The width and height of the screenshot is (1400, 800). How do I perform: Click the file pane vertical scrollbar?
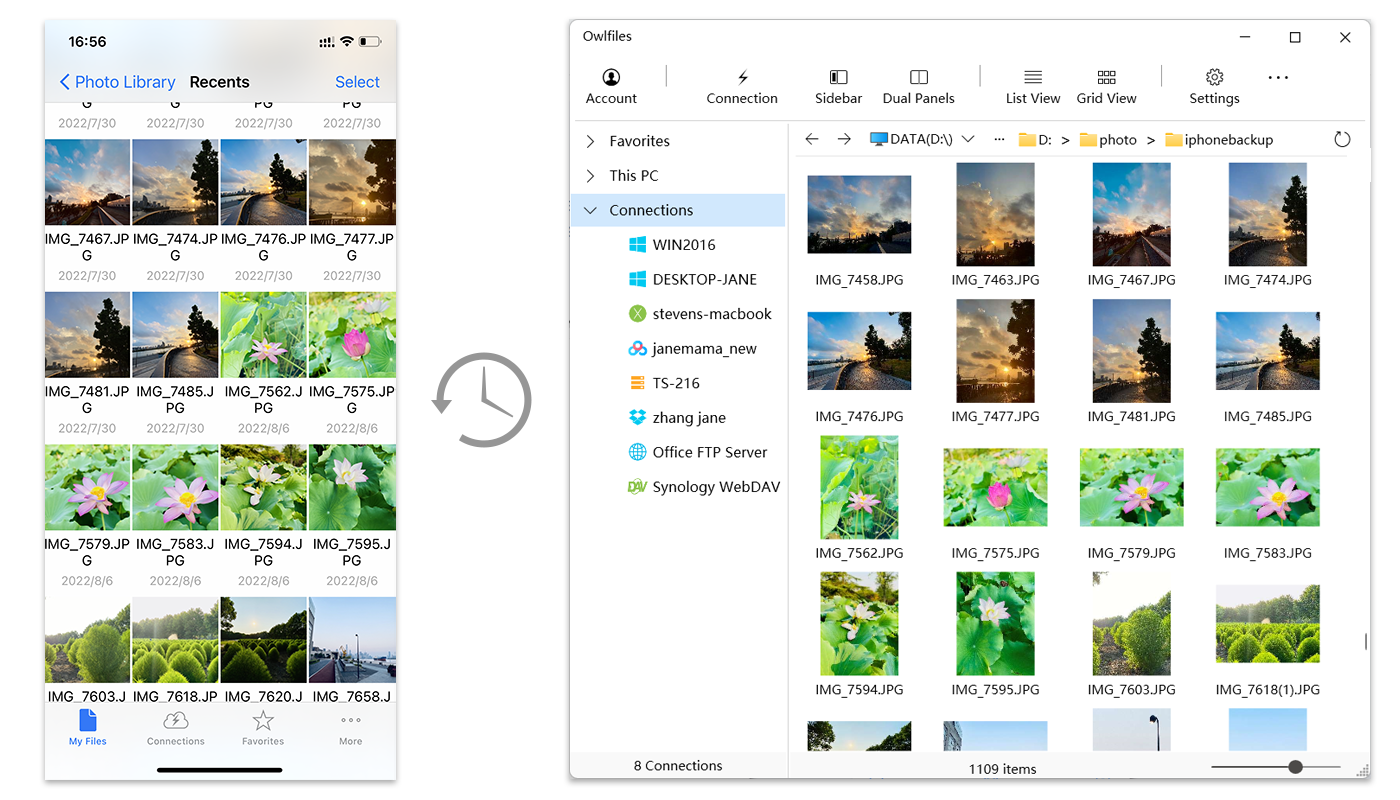pos(1366,642)
